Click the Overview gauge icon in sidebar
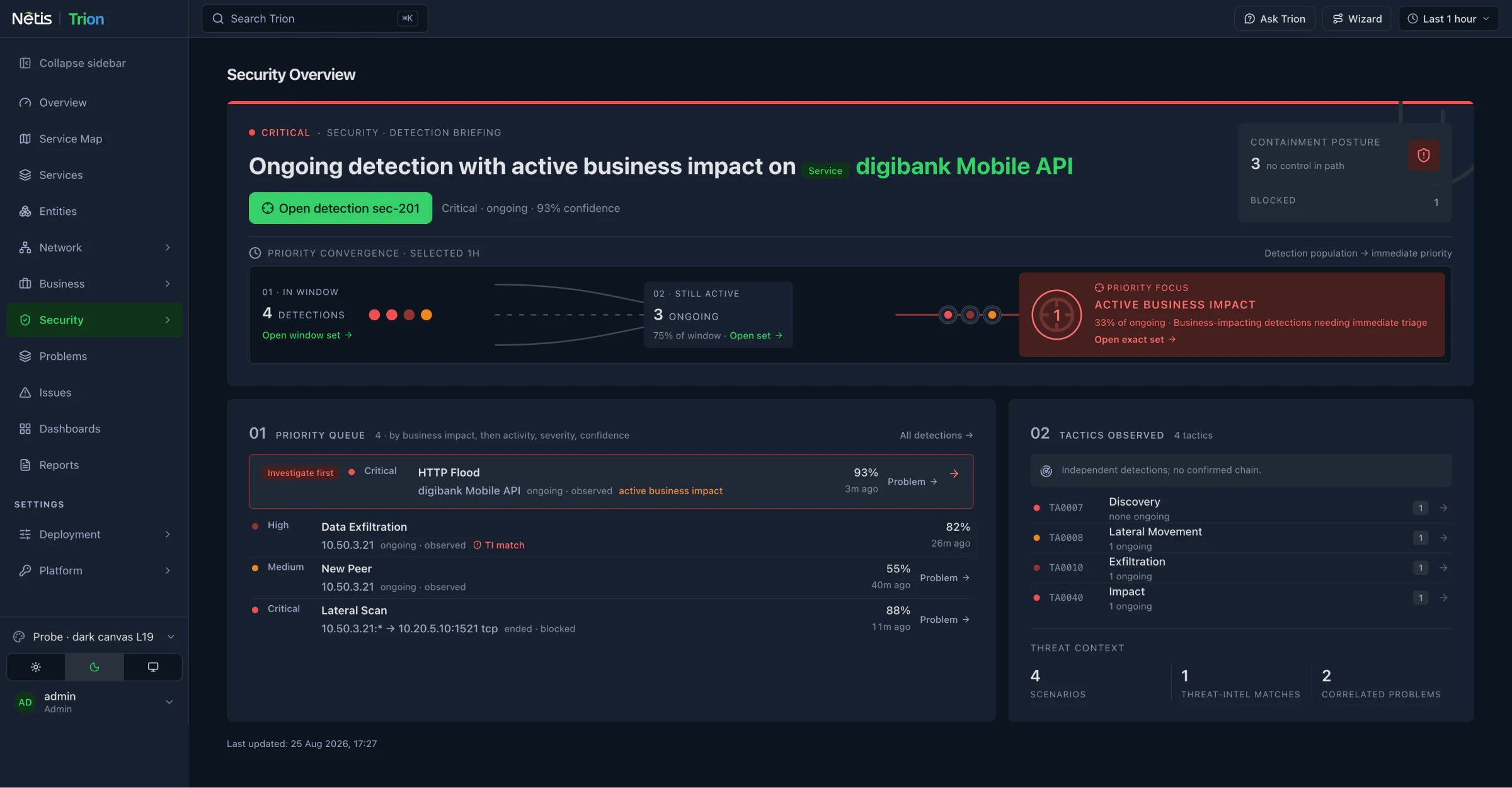The image size is (1512, 788). 25,103
